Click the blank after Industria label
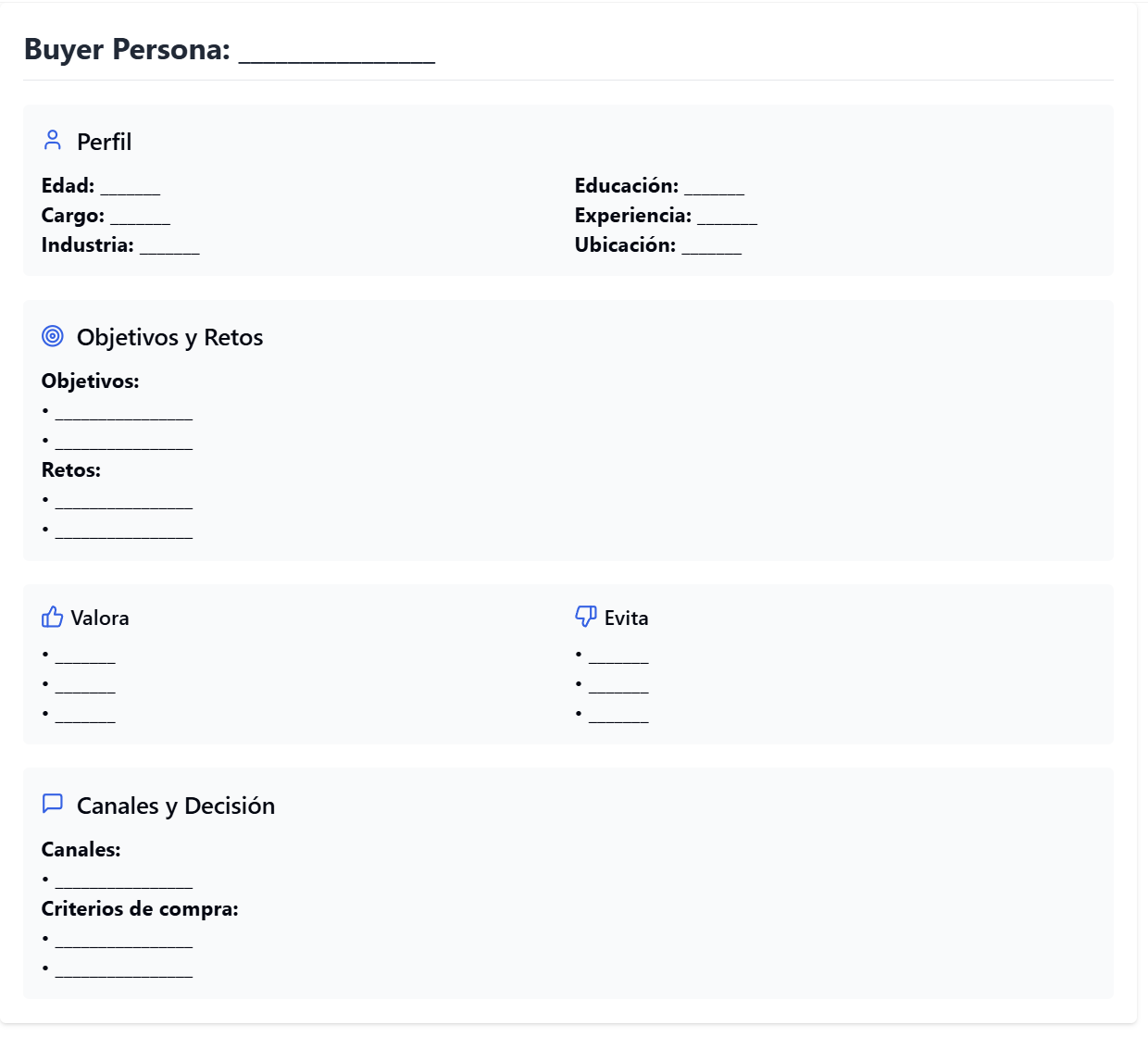The width and height of the screenshot is (1148, 1037). tap(169, 246)
